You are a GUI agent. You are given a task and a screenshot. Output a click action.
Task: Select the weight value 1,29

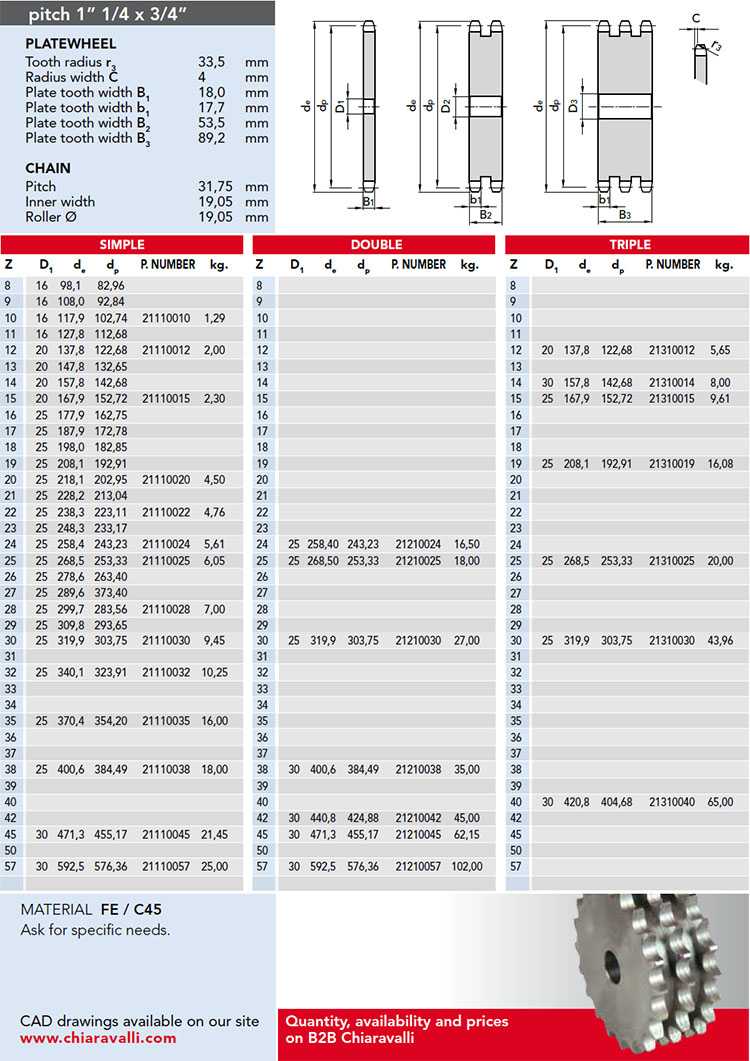tap(215, 318)
